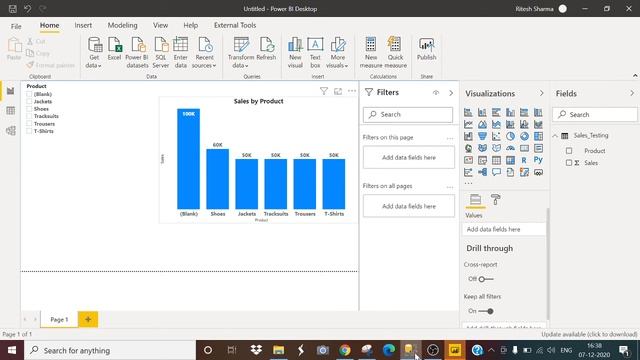Viewport: 640px width, 360px height.
Task: Create a New measure
Action: click(371, 53)
